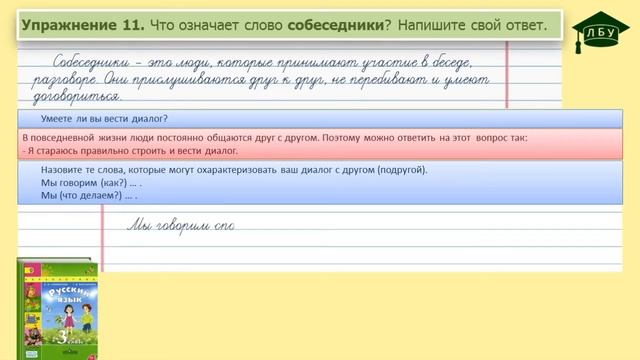Click the line "Назовите те слова, которые могут охарактеризовать"

(x=234, y=170)
